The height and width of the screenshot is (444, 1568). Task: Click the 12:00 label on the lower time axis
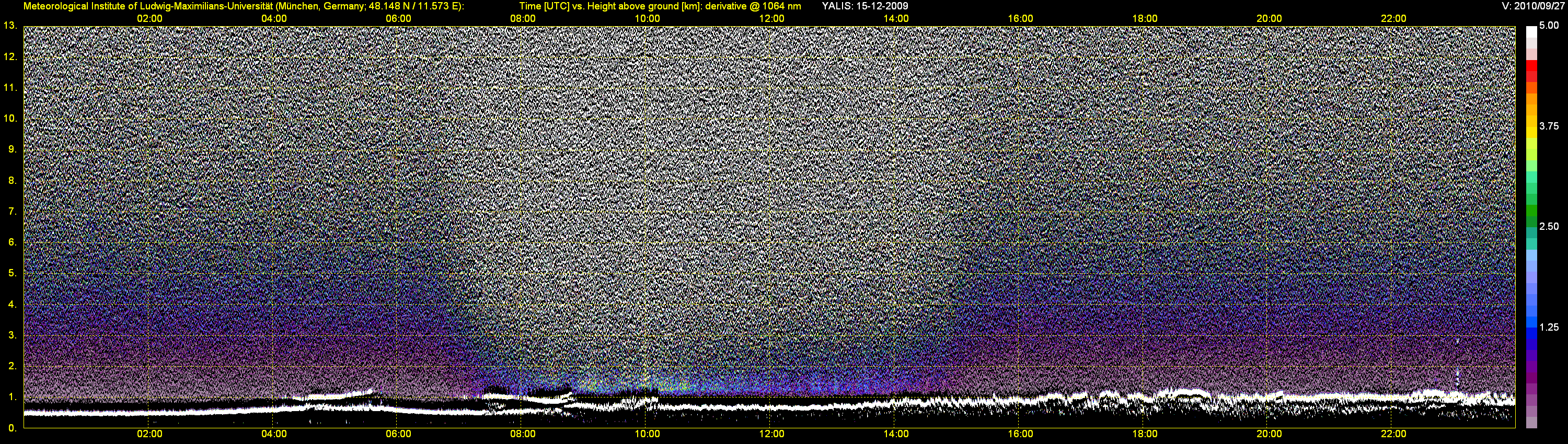pyautogui.click(x=771, y=434)
